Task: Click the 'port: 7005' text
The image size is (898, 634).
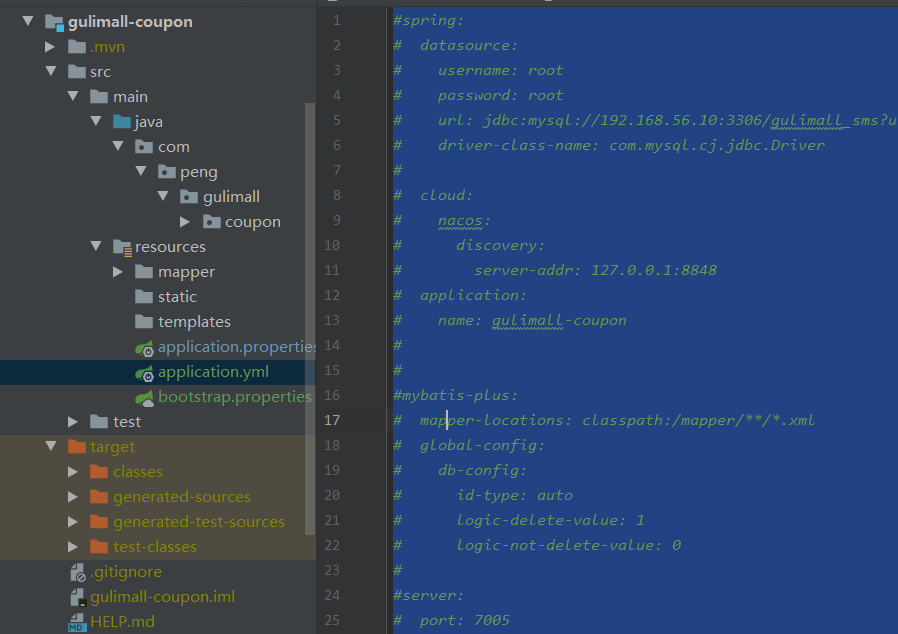Action: (x=464, y=620)
